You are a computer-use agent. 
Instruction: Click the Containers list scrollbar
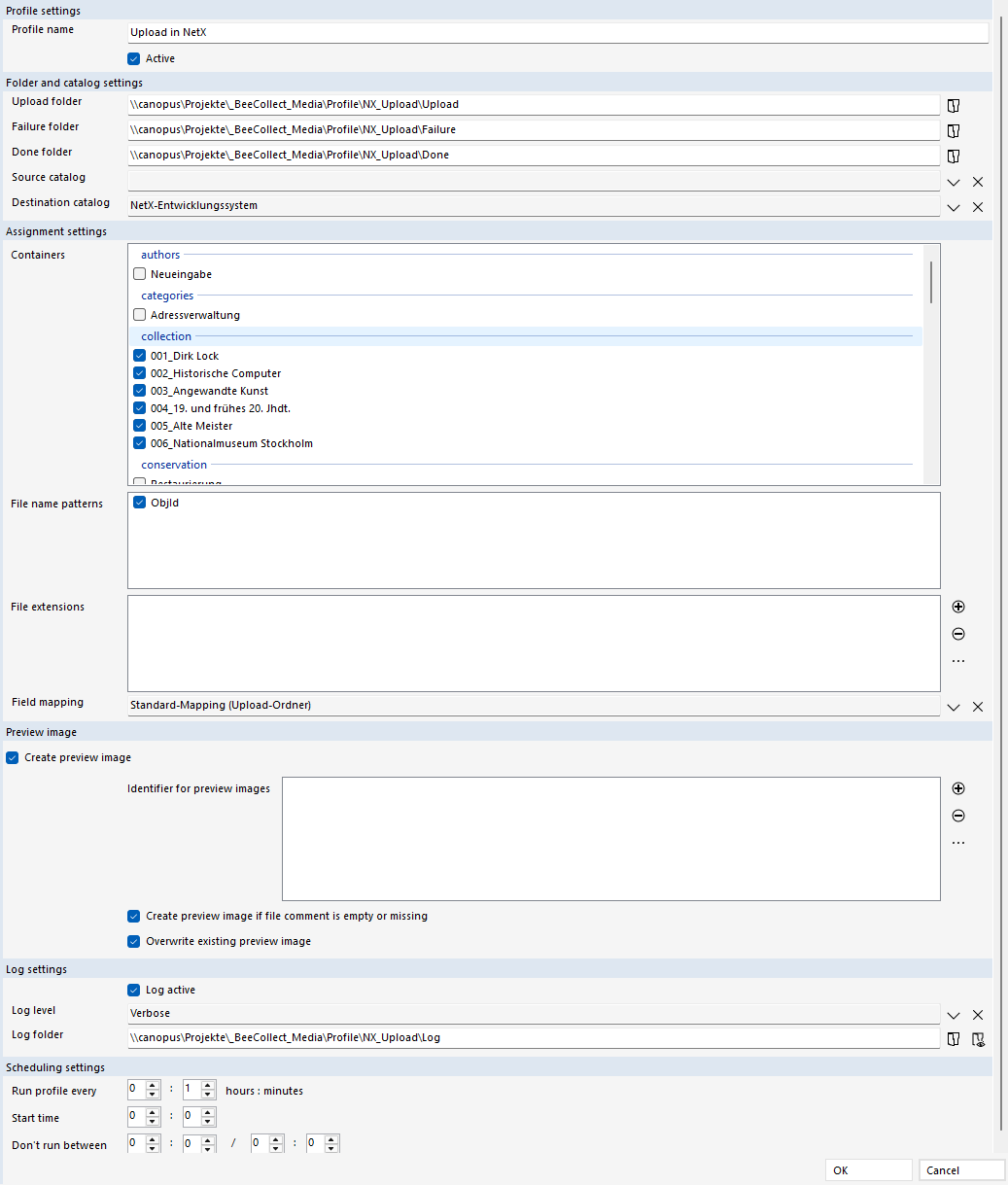931,282
